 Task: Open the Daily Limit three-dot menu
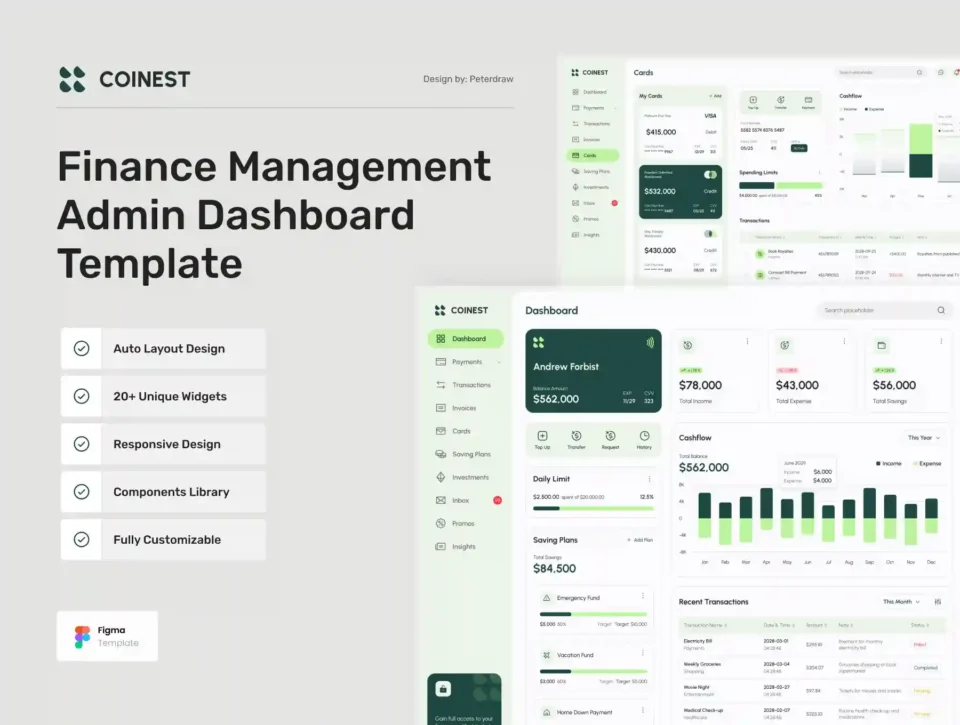pos(648,479)
